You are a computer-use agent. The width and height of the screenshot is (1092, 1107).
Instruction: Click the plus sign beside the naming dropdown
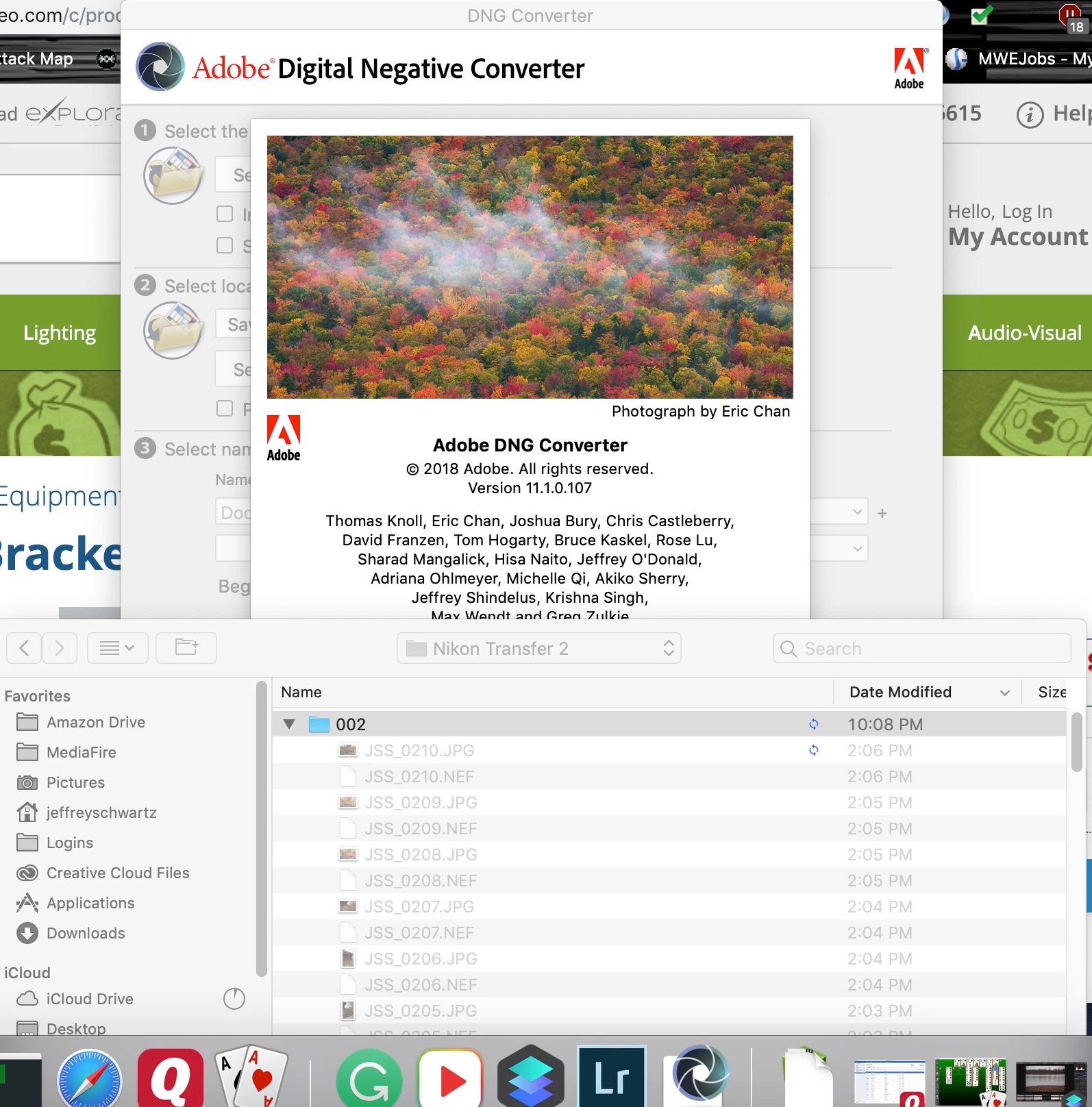pyautogui.click(x=882, y=513)
